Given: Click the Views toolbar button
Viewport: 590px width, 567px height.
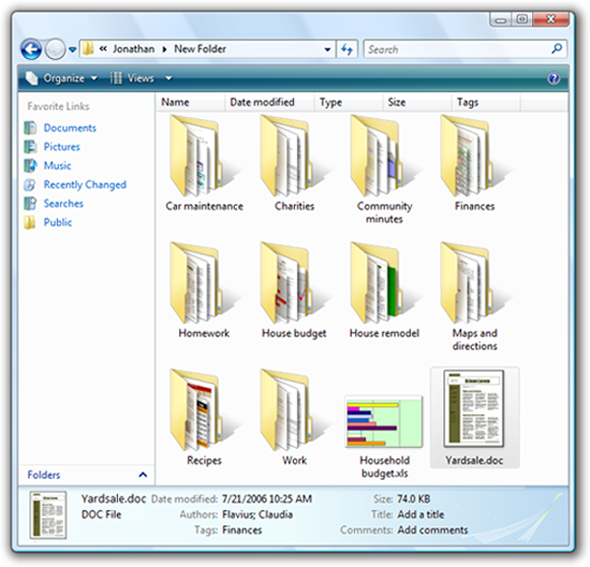Looking at the screenshot, I should coord(132,78).
